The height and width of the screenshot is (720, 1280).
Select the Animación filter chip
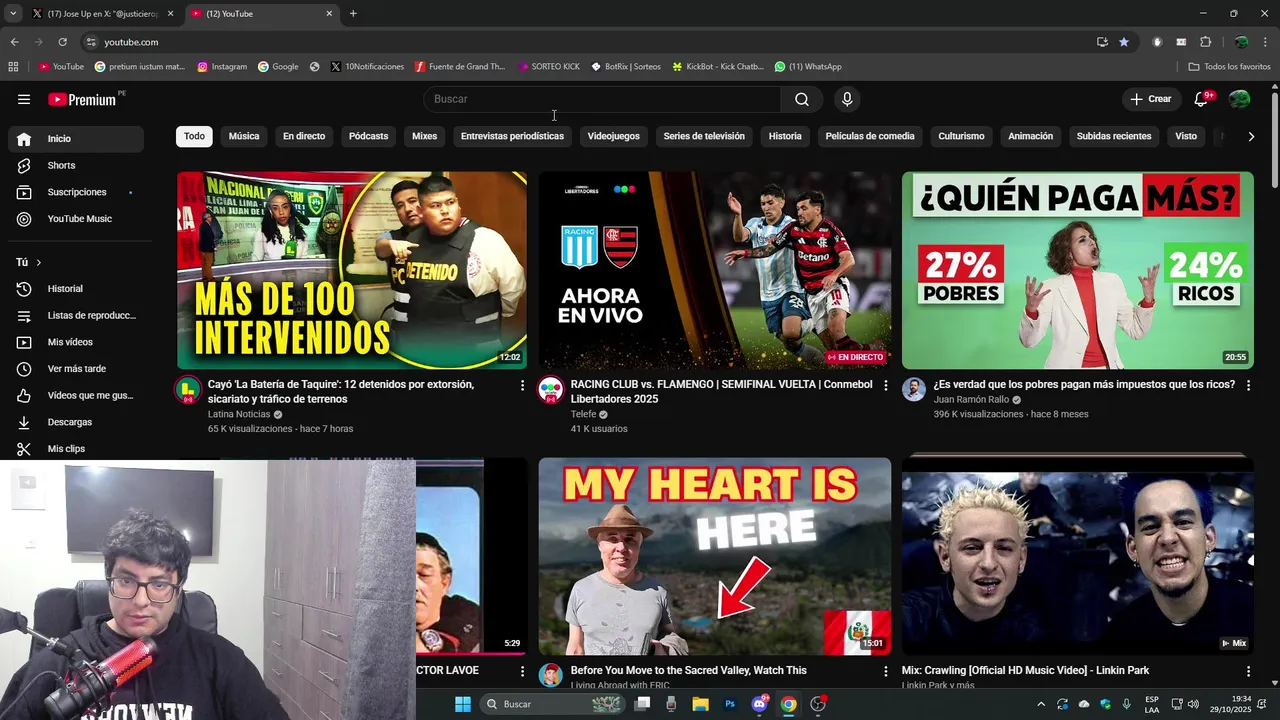point(1030,136)
